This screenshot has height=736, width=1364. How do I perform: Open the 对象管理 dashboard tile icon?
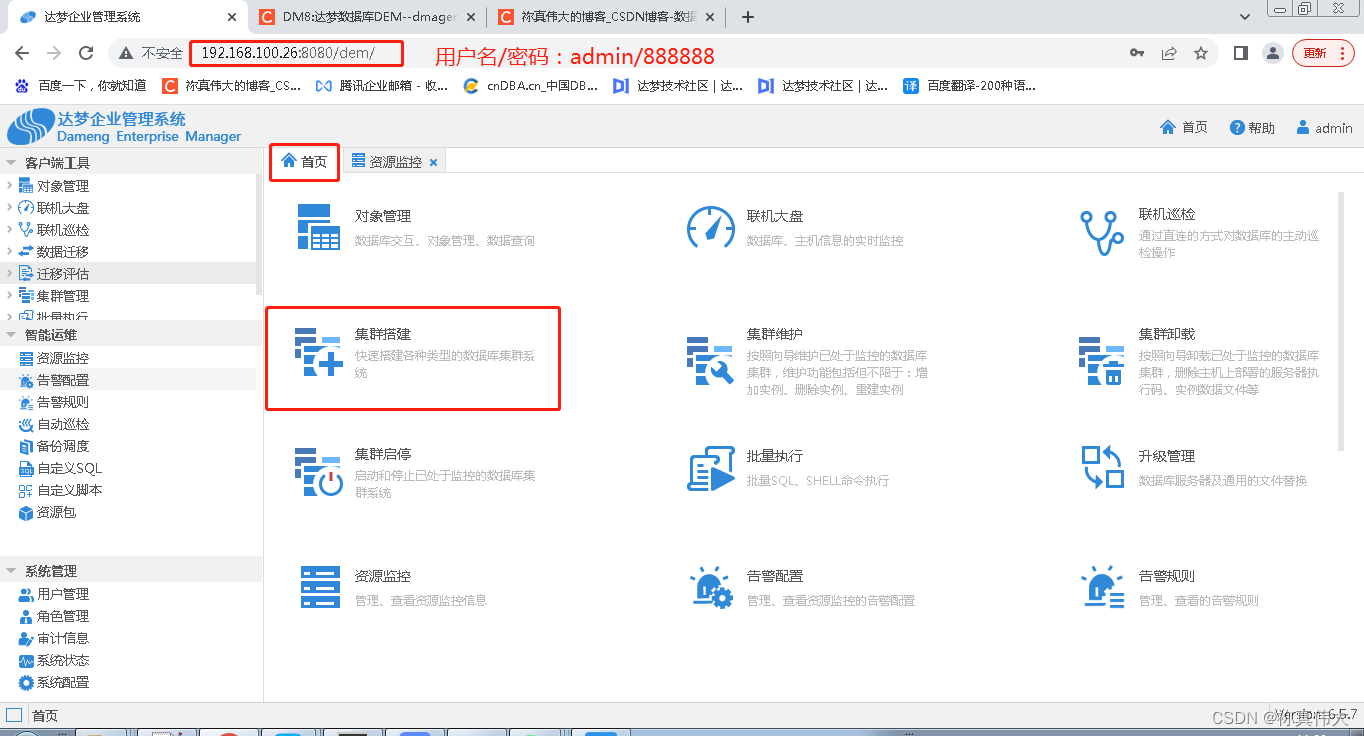click(x=319, y=227)
